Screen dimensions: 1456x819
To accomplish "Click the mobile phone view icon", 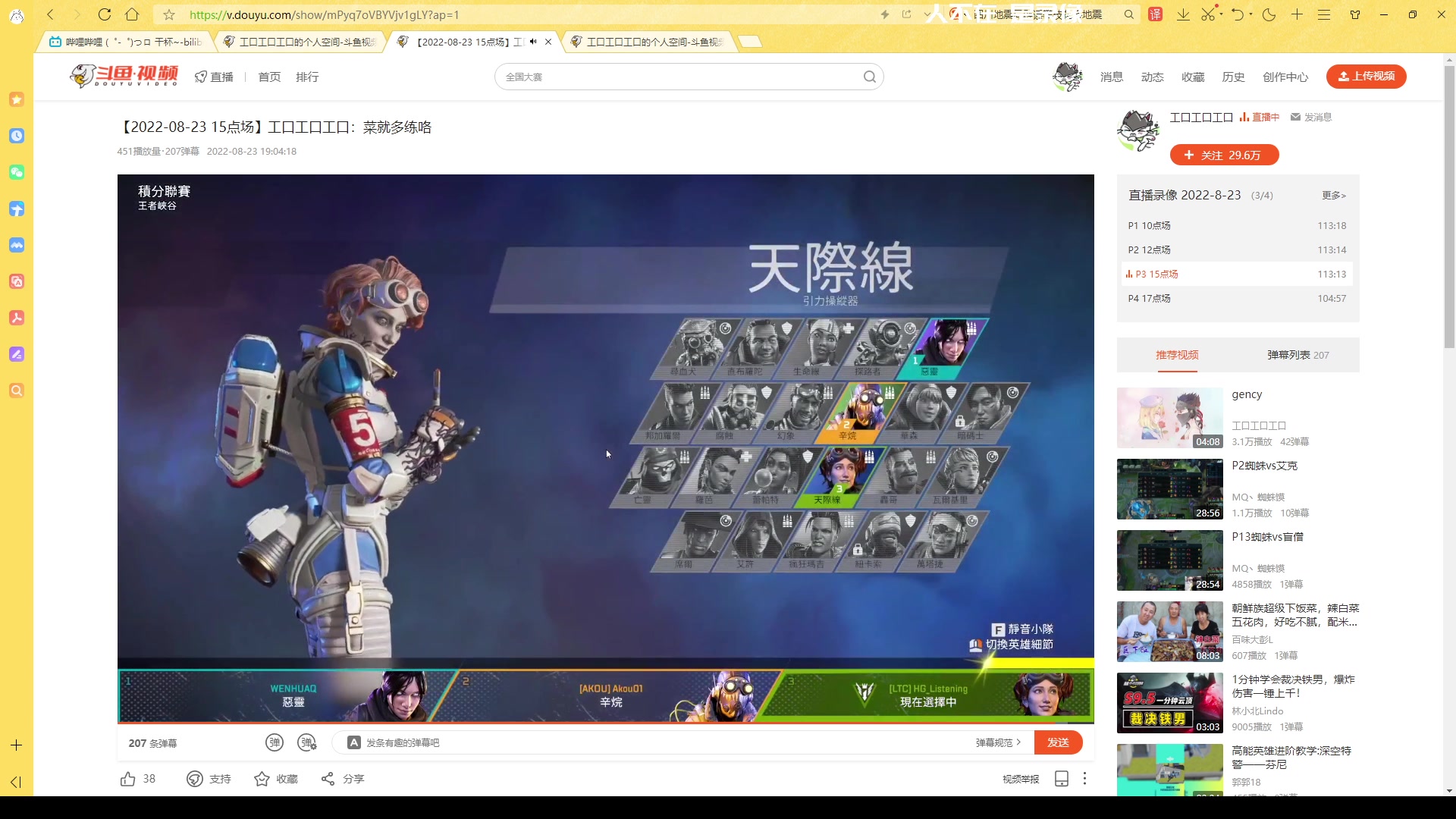I will click(x=1062, y=779).
